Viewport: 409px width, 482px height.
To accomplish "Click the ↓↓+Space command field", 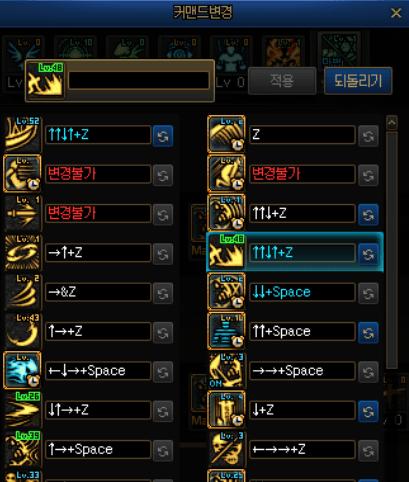I will [x=302, y=292].
